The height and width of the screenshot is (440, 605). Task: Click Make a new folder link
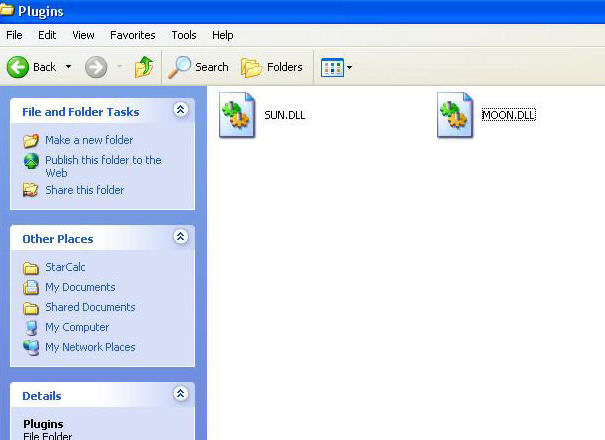89,140
